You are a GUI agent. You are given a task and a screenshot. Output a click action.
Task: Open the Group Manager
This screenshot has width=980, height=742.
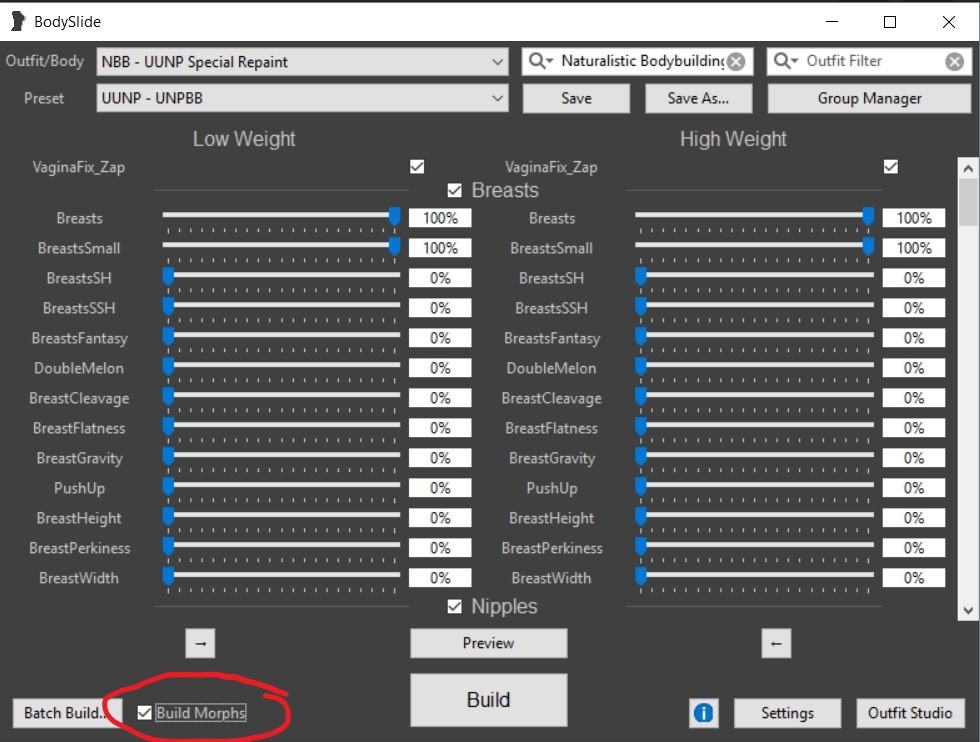coord(869,98)
